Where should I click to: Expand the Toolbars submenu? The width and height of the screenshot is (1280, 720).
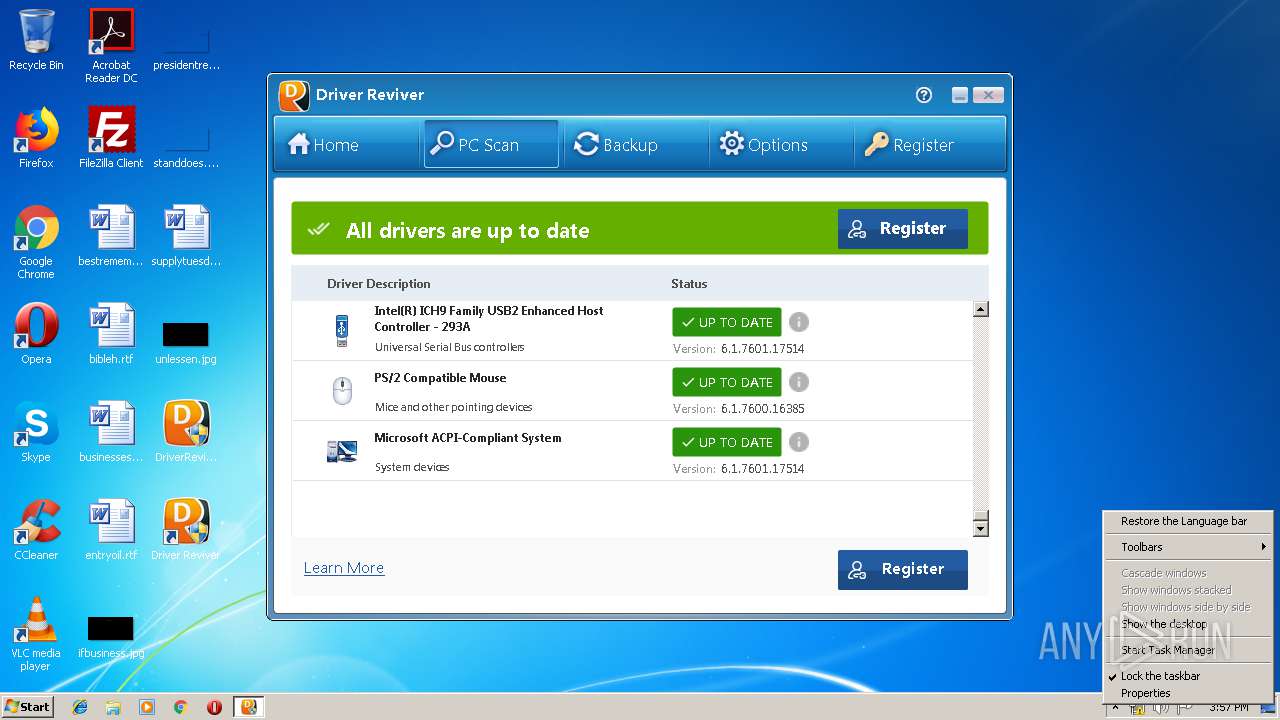1188,547
